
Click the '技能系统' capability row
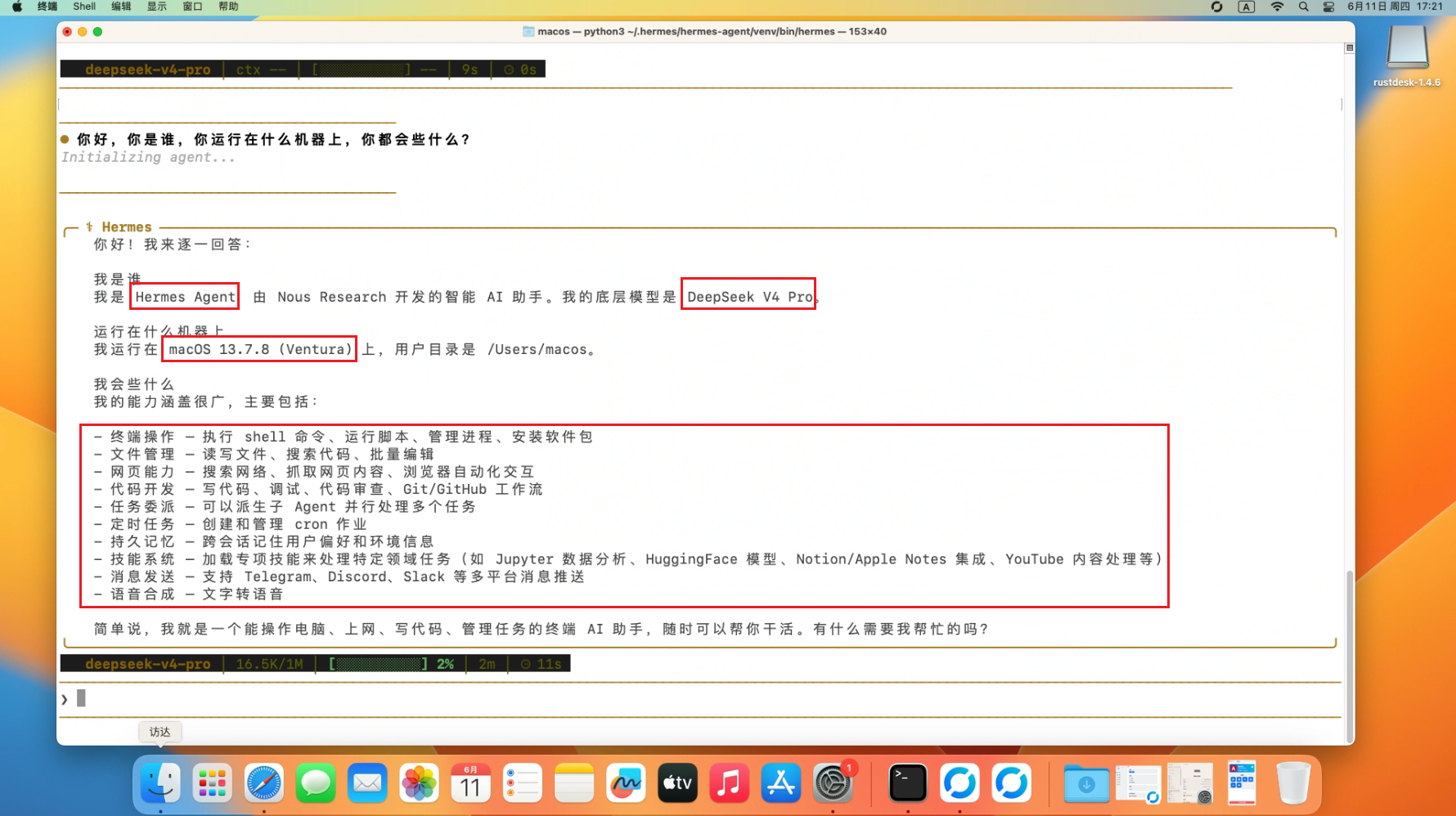point(627,559)
